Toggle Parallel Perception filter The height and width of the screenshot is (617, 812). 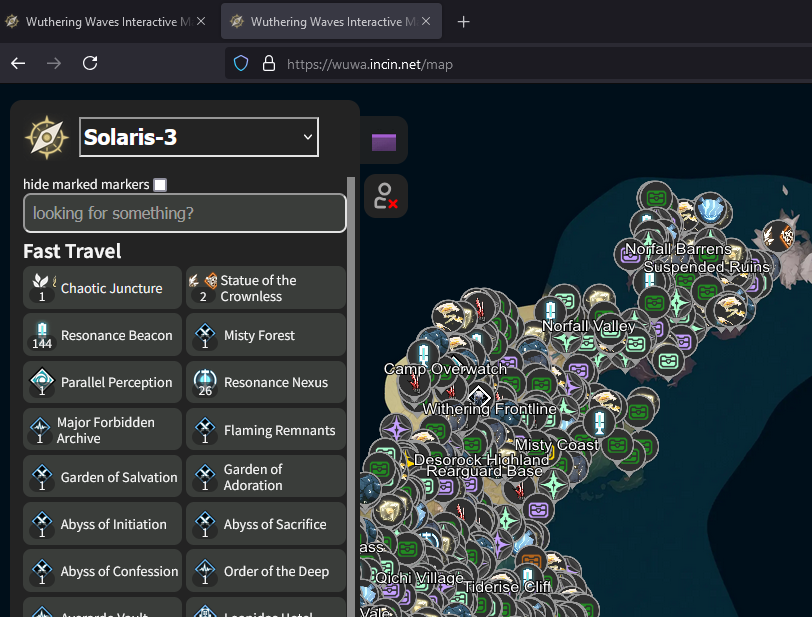(x=103, y=382)
